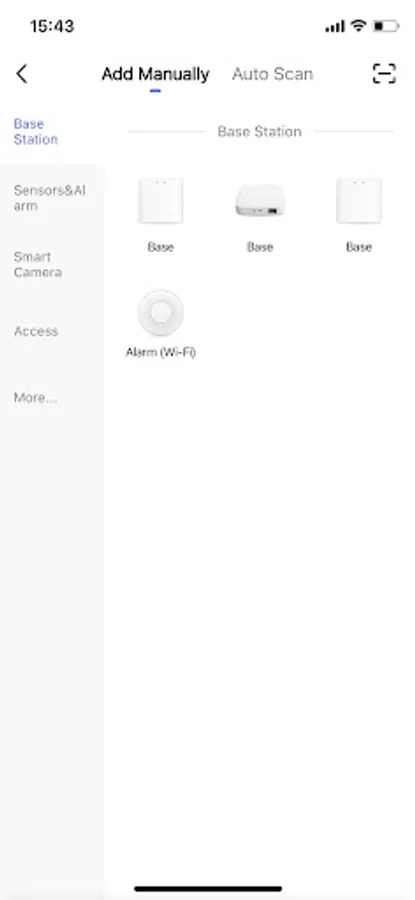Tap the battery indicator in status bar
Viewport: 415px width, 900px height.
385,26
